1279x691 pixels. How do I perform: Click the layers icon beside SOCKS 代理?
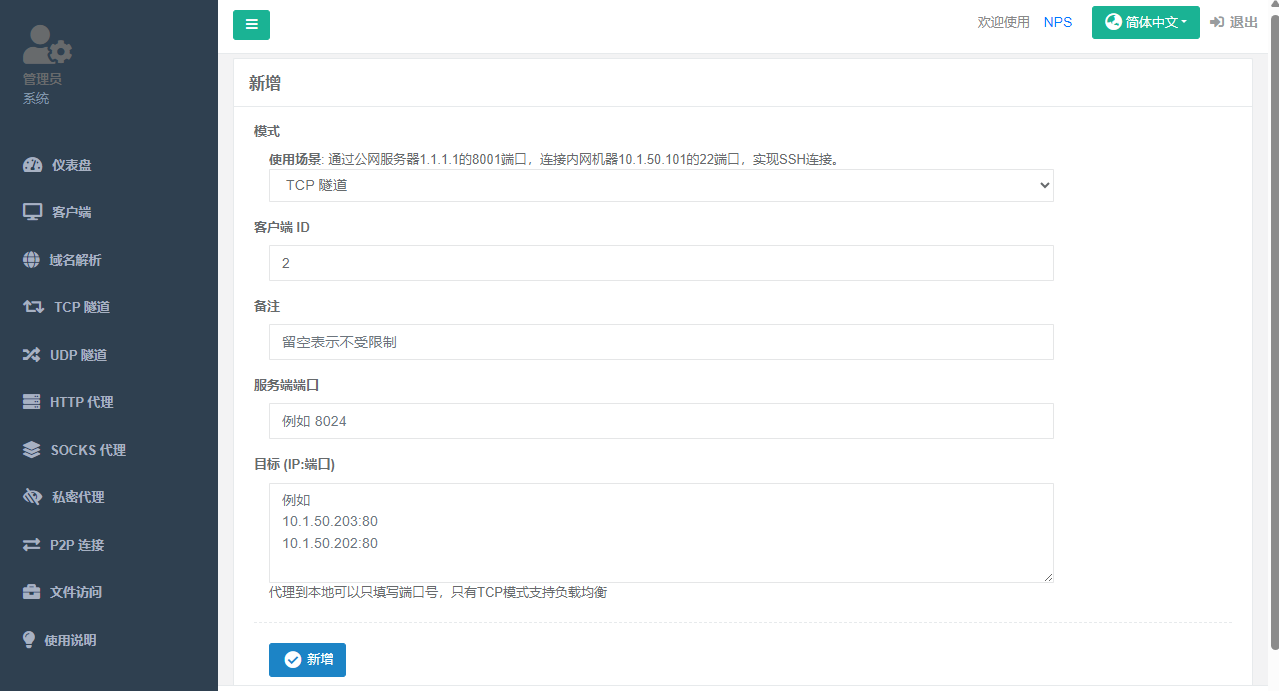31,450
